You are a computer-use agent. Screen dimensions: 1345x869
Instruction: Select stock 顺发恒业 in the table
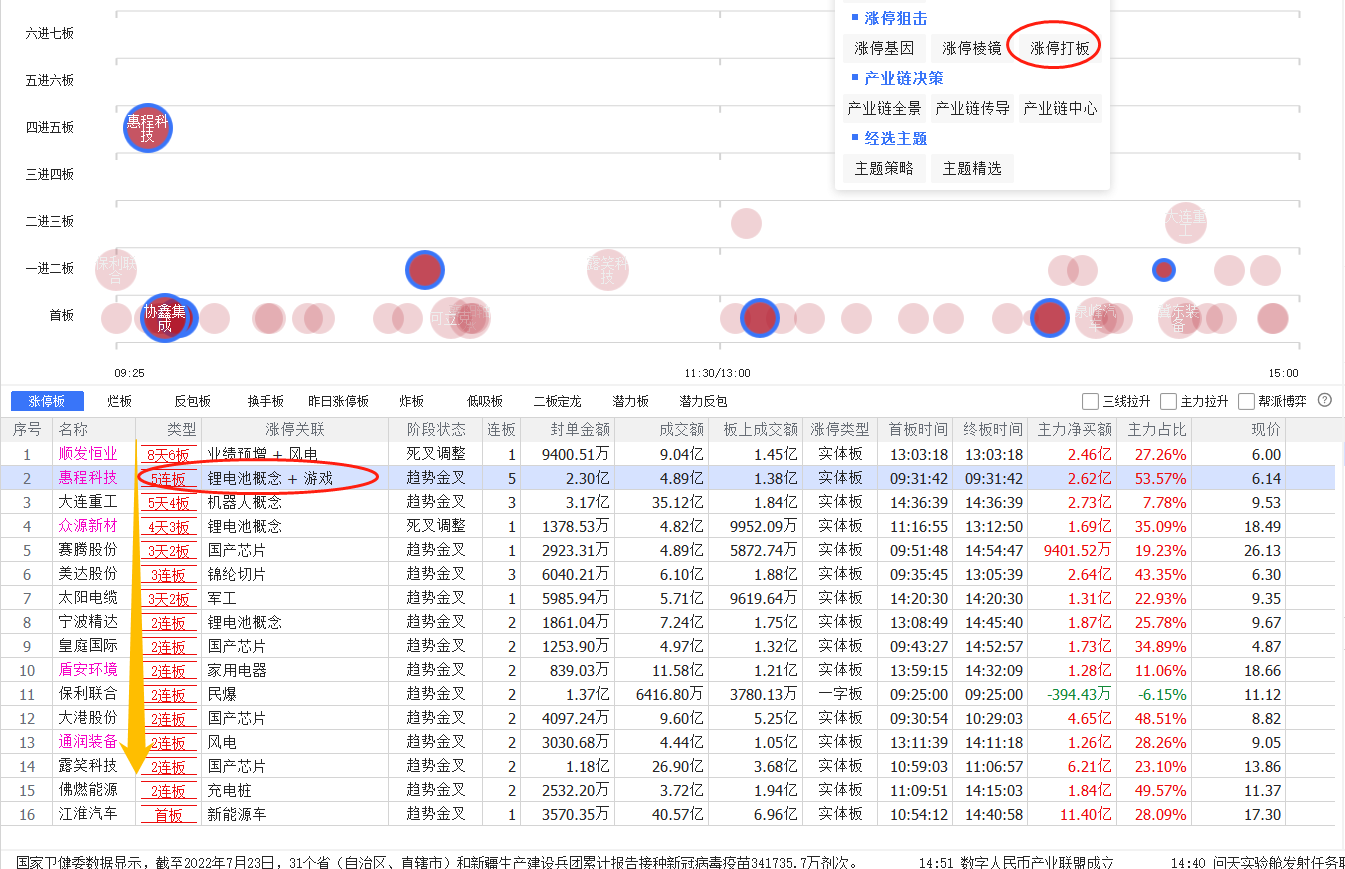tap(87, 454)
